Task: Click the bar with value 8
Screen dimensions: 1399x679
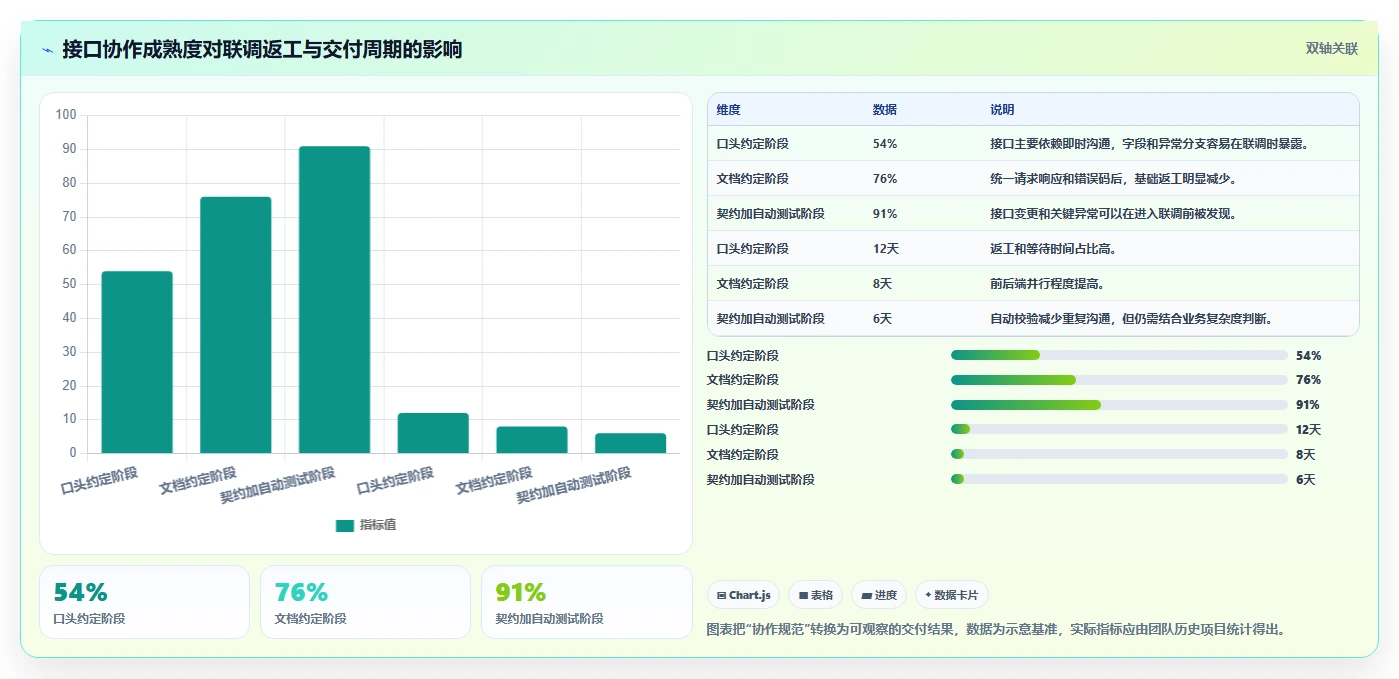Action: tap(532, 440)
